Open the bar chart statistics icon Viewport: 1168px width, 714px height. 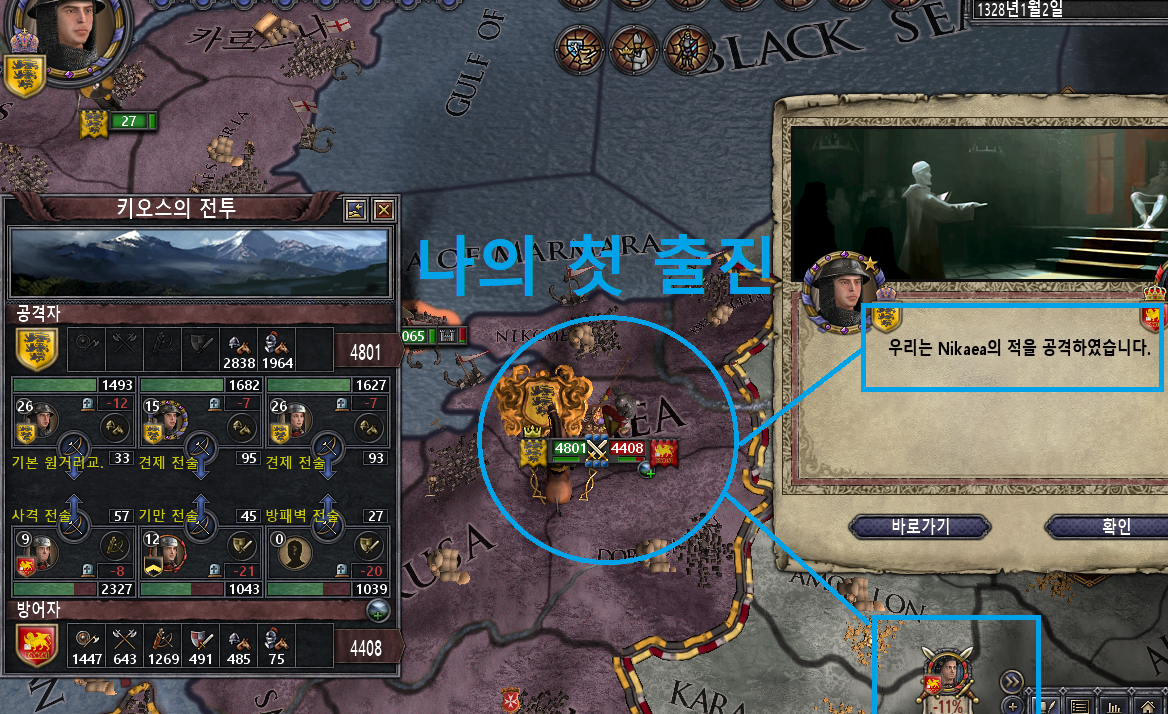1114,706
